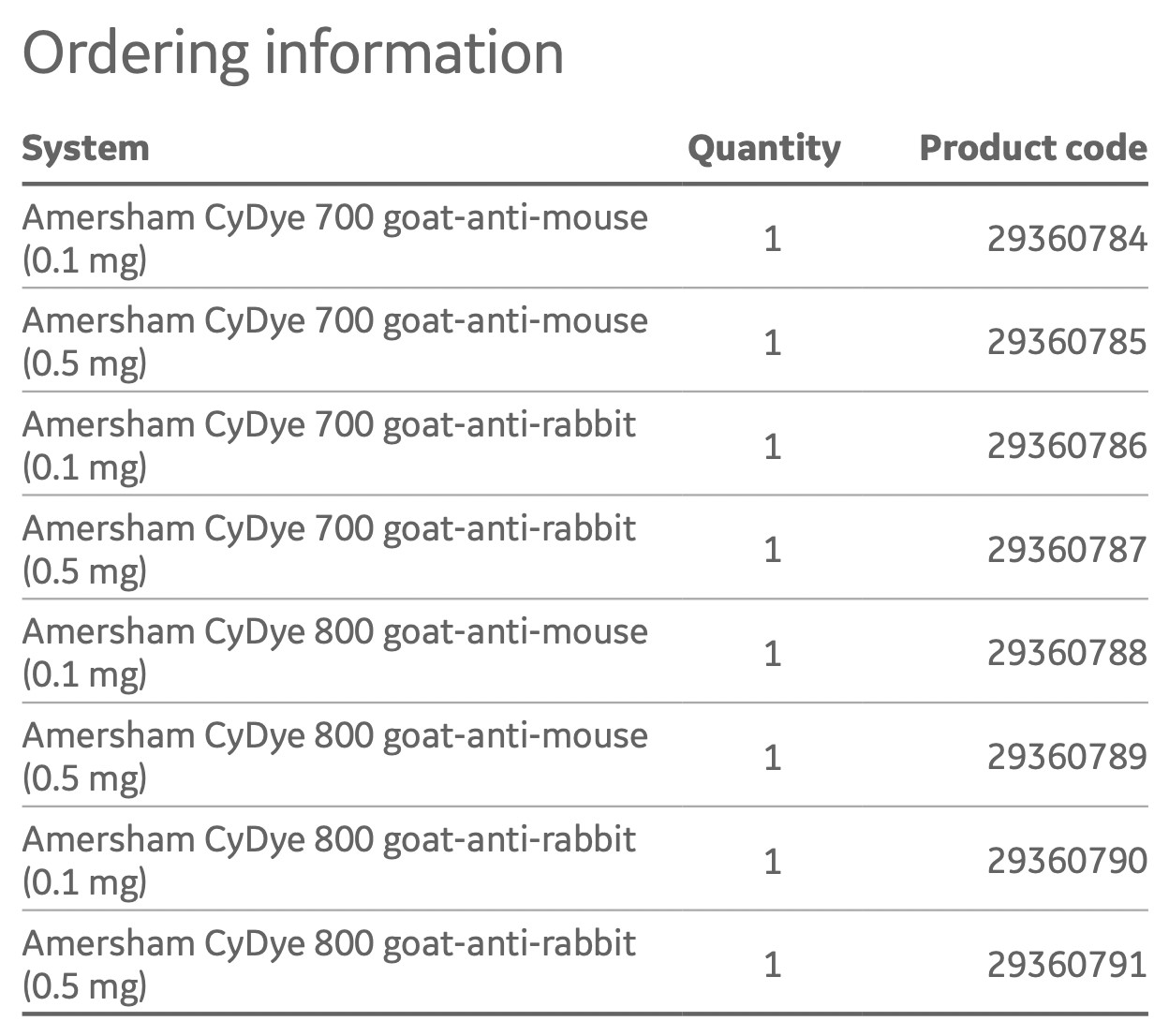This screenshot has height=1036, width=1169.
Task: Click product code 29360786
Action: 1067,446
